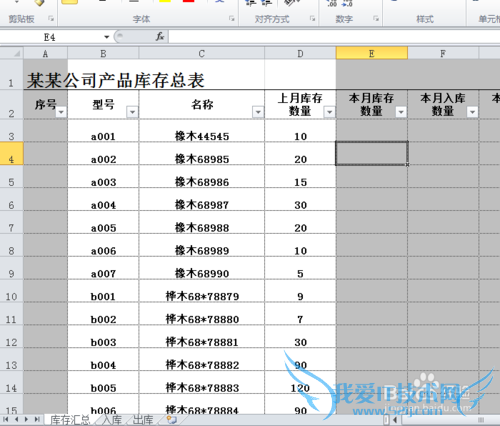Image resolution: width=500 pixels, height=426 pixels.
Task: Click the quantity cell showing 9
Action: (x=300, y=291)
